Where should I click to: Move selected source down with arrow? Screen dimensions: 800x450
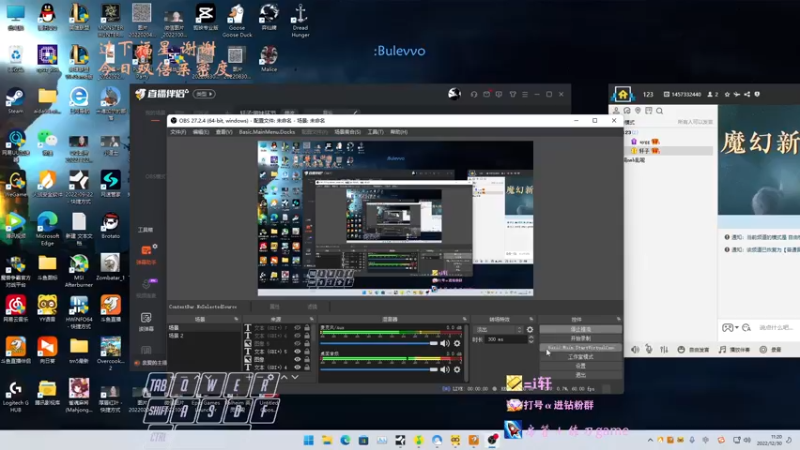pyautogui.click(x=295, y=377)
